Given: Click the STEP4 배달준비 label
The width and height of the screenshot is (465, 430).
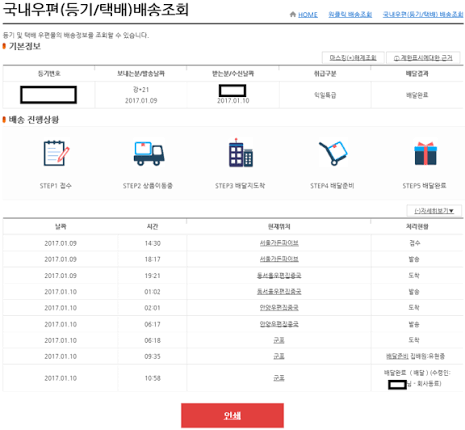Looking at the screenshot, I should (x=332, y=186).
